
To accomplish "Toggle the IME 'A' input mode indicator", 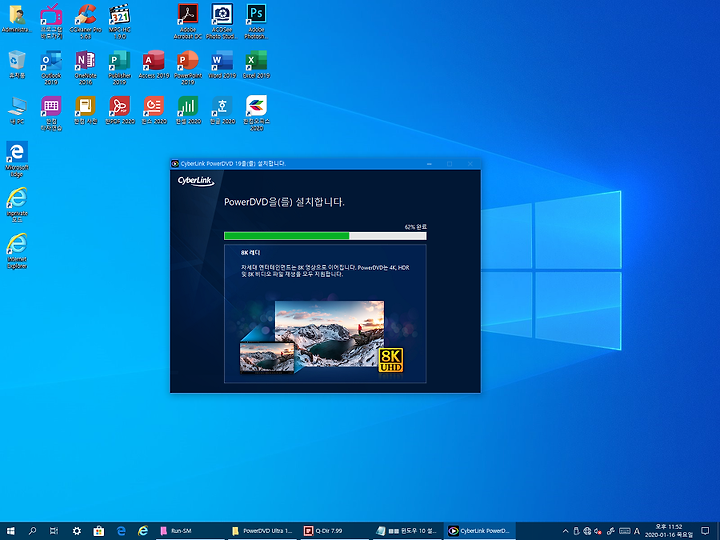I will [x=637, y=531].
